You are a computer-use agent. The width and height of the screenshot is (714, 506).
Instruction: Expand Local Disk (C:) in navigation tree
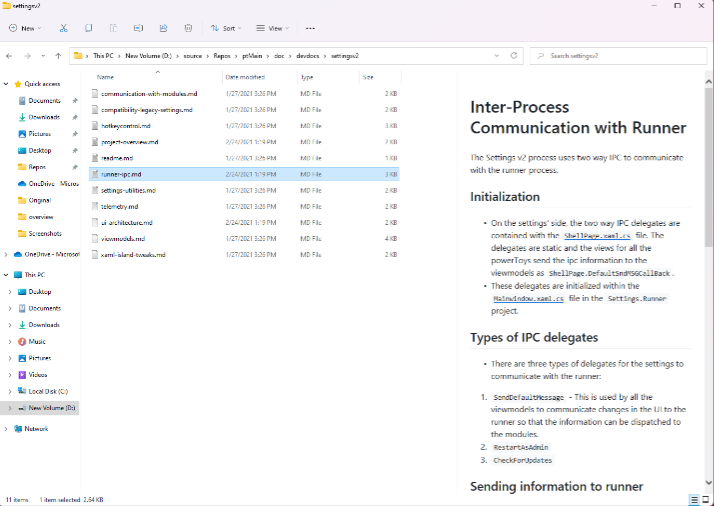click(10, 391)
